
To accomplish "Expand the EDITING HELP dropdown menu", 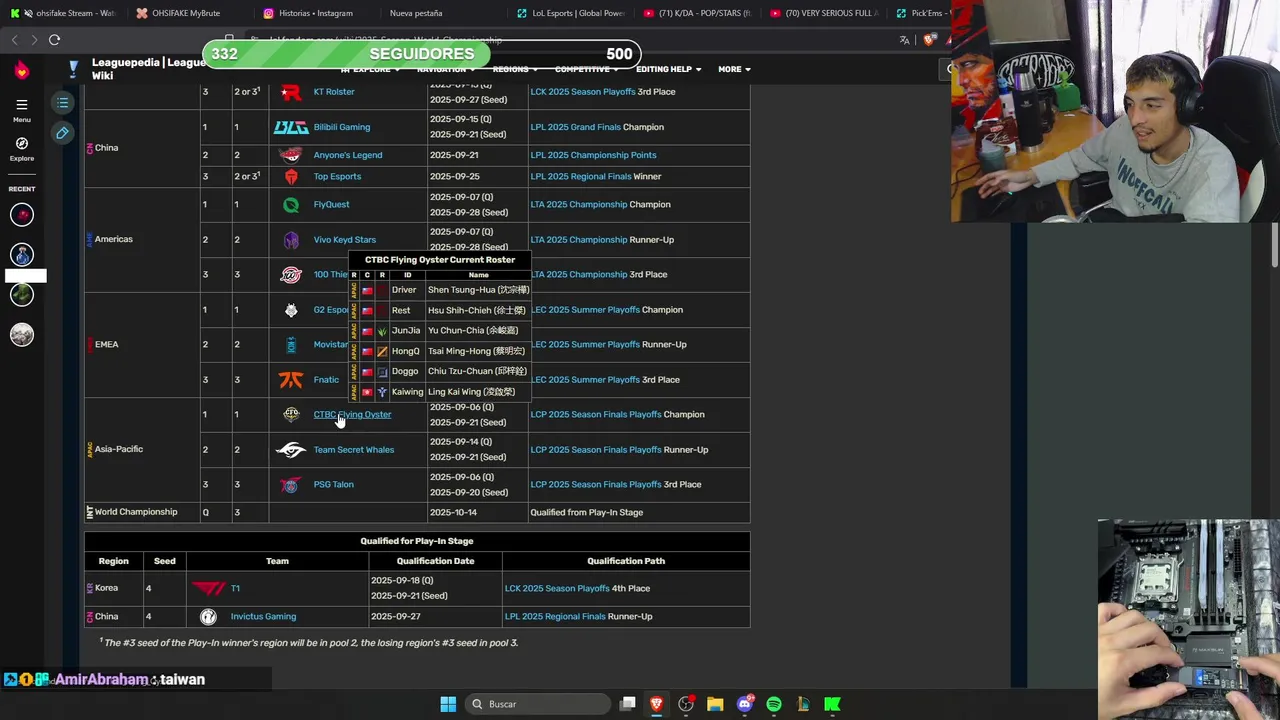I will click(668, 69).
